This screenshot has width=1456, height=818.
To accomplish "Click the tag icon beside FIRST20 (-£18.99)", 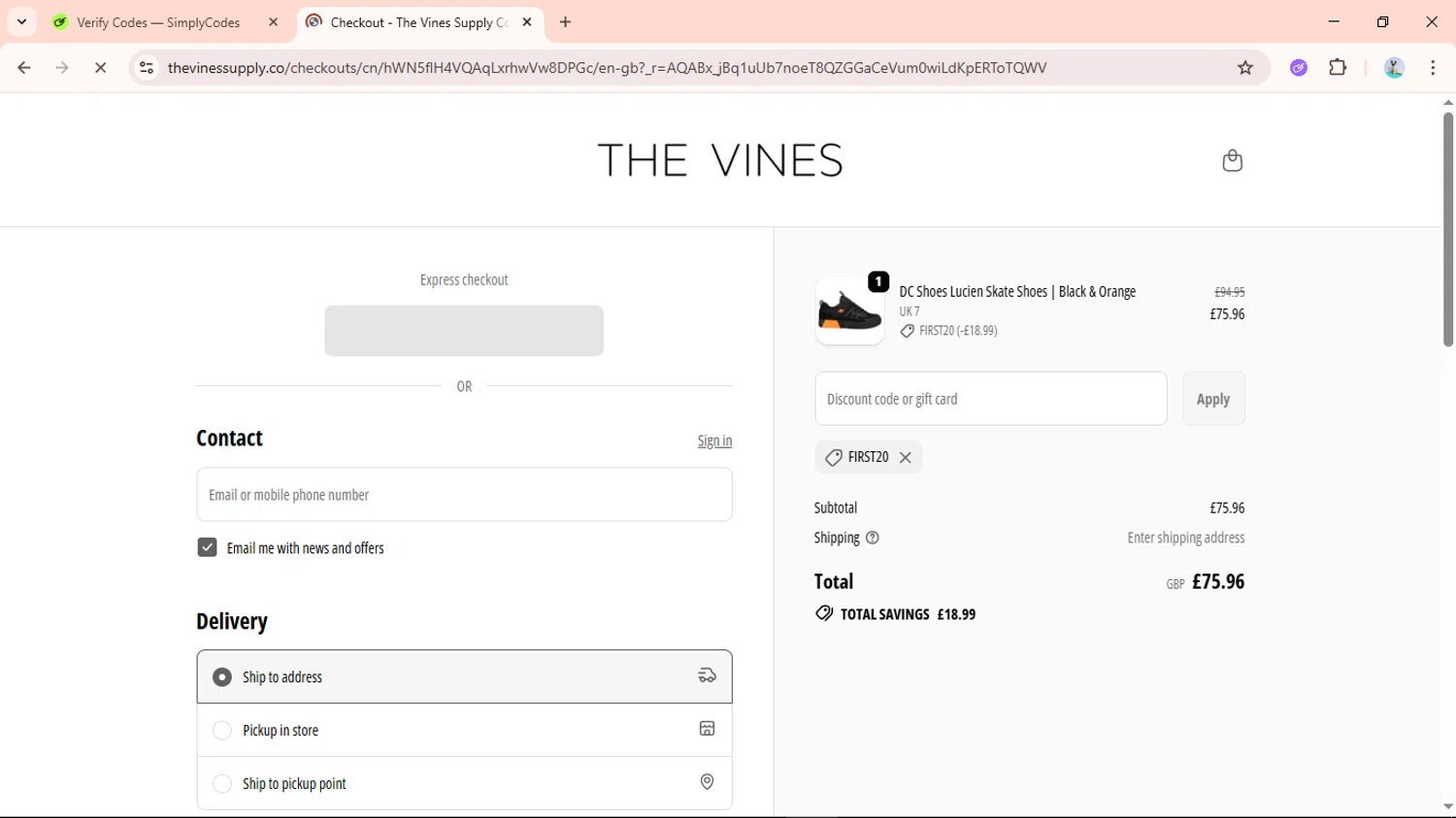I will [x=907, y=331].
